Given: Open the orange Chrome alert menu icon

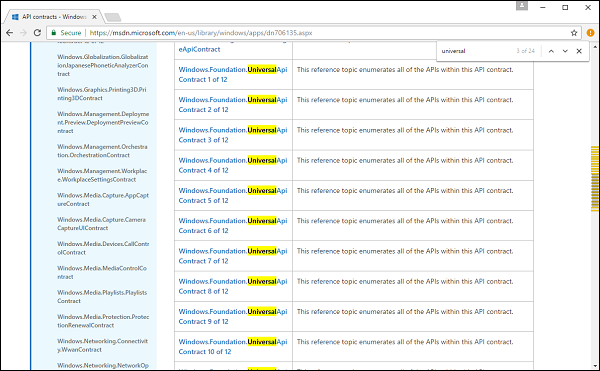Looking at the screenshot, I should 590,33.
